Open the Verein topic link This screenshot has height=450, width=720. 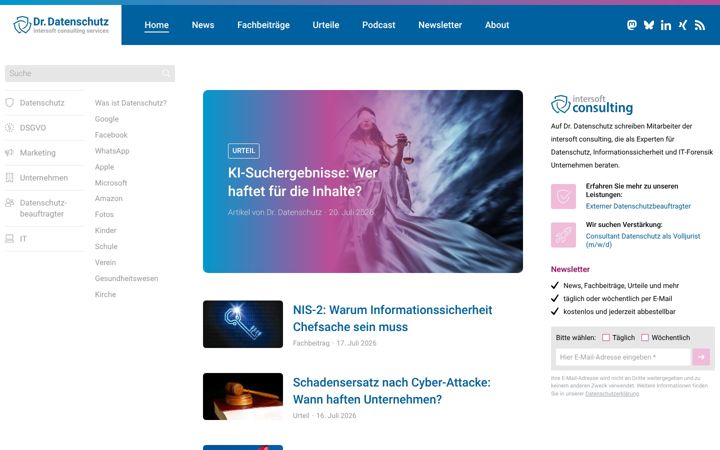coord(105,262)
